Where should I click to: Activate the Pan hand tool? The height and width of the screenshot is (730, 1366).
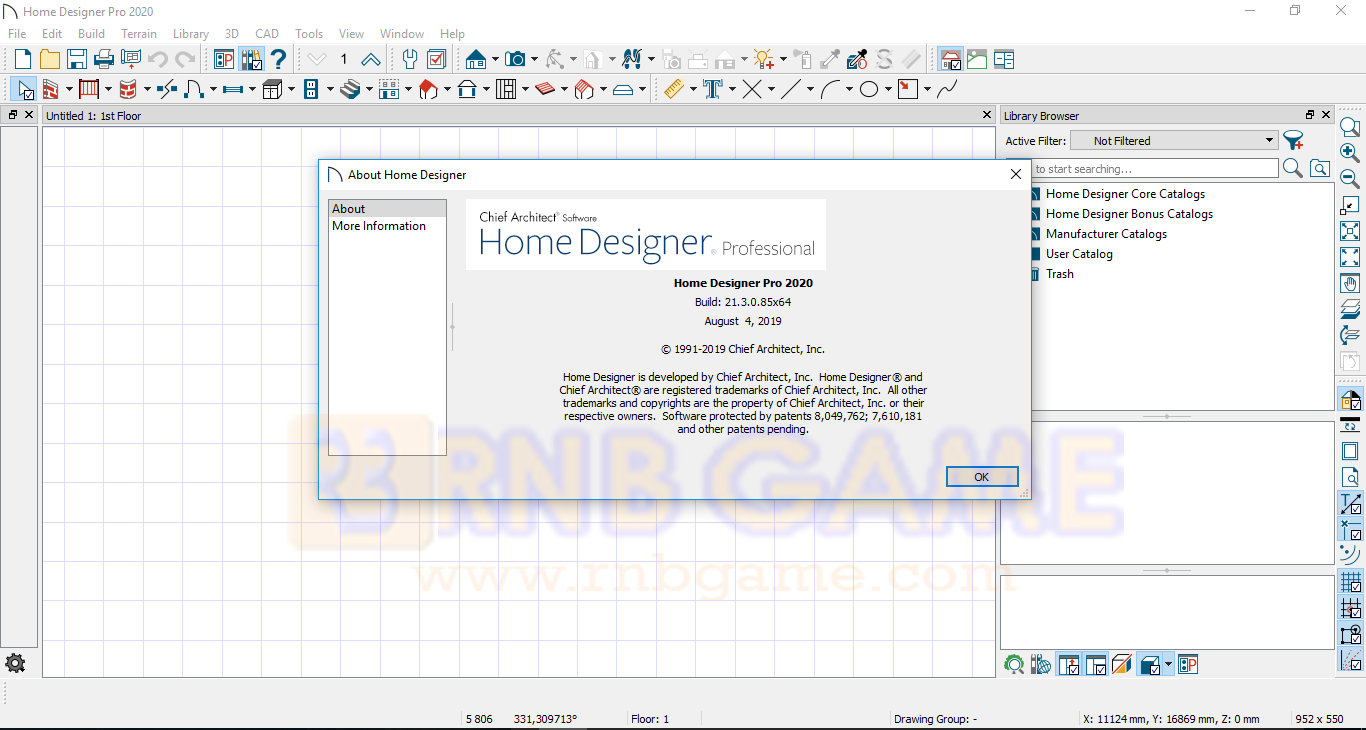point(1350,283)
